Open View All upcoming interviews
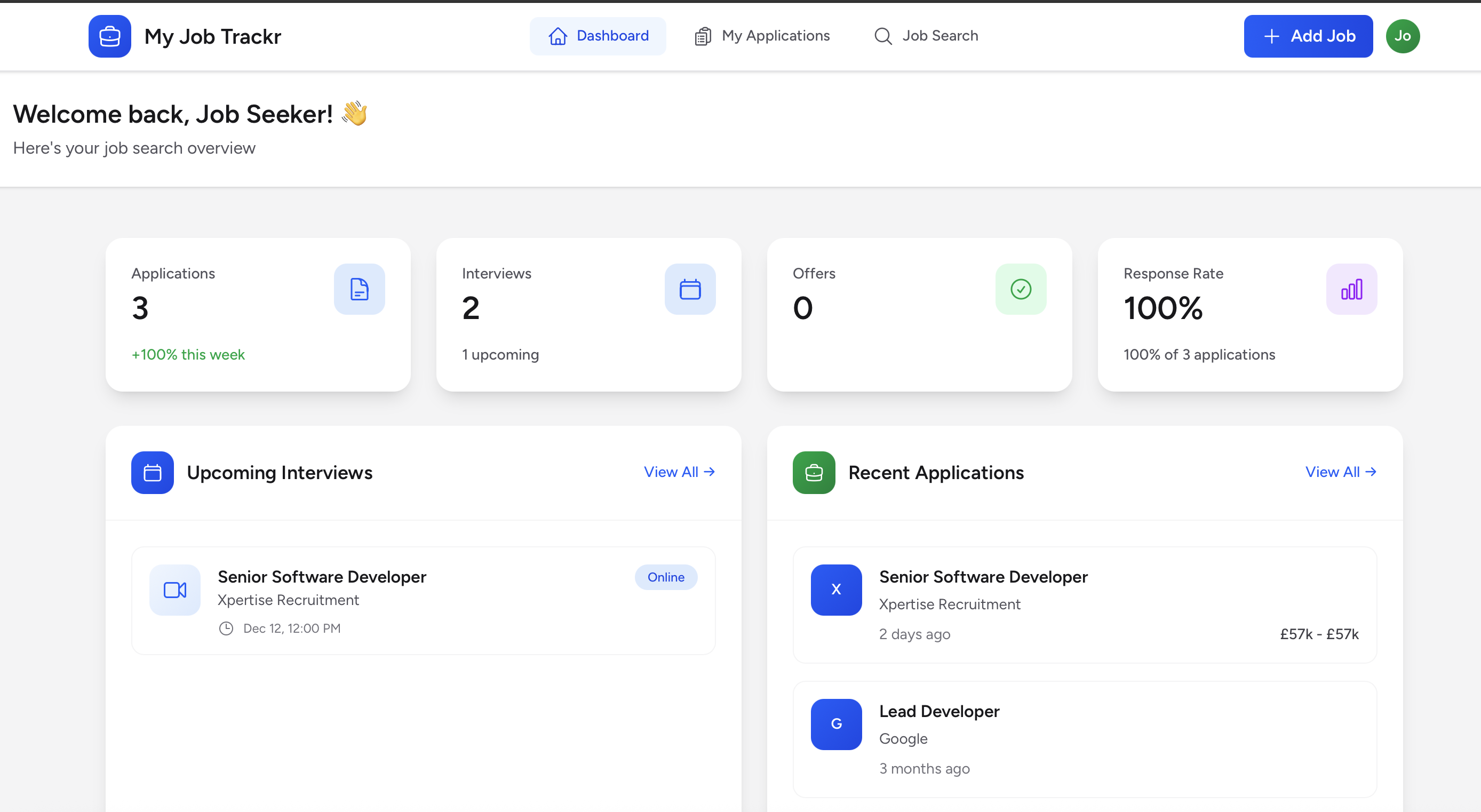1481x812 pixels. point(679,472)
